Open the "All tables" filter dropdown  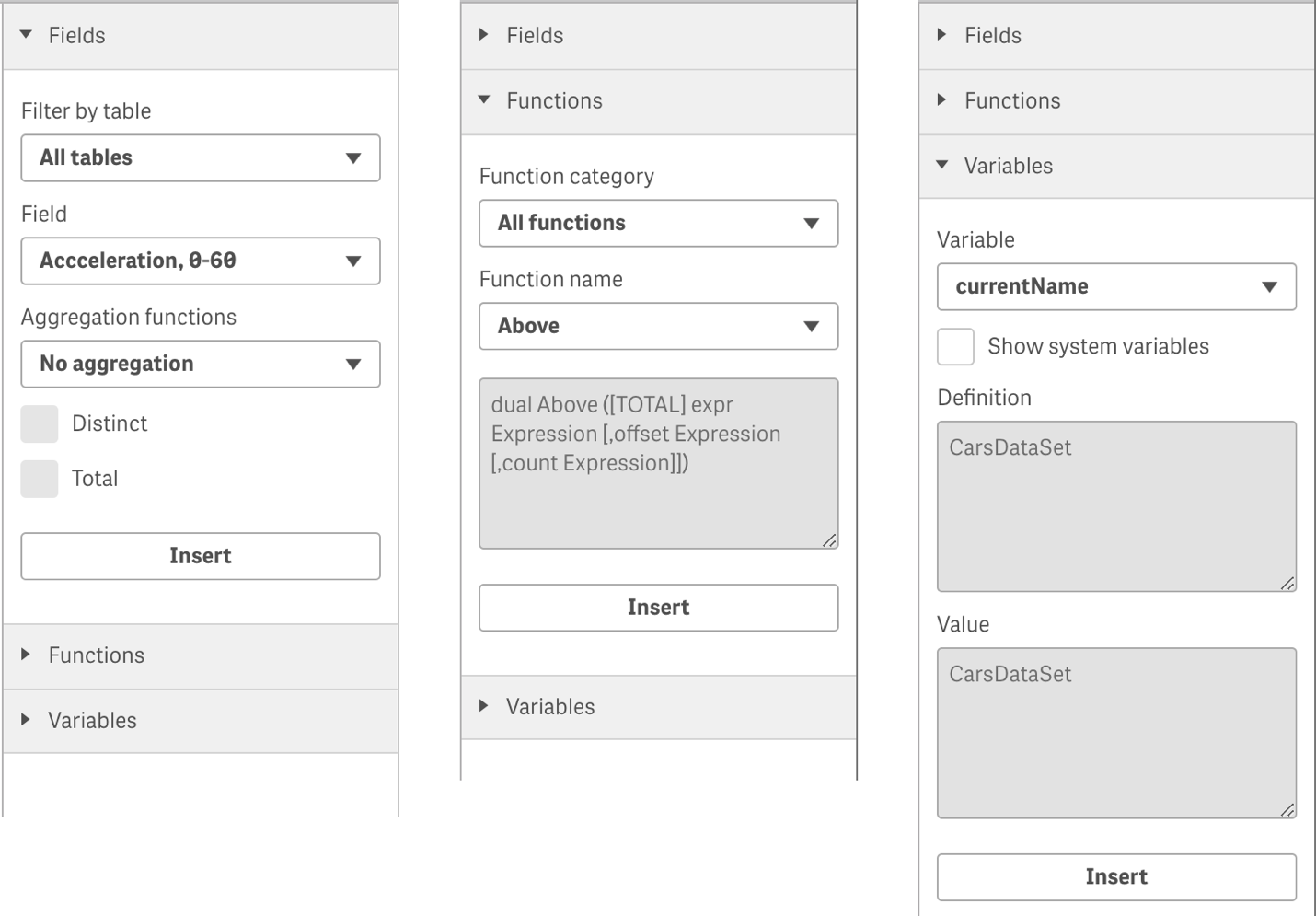pyautogui.click(x=200, y=157)
